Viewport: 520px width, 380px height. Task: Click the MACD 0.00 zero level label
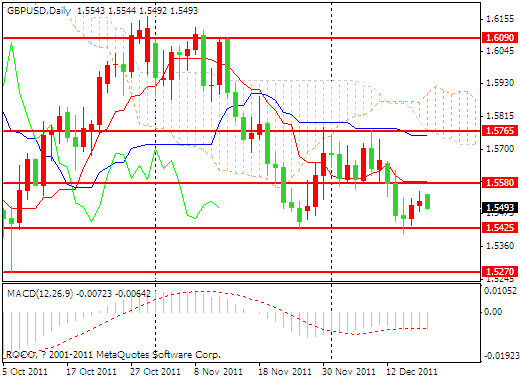click(x=492, y=312)
